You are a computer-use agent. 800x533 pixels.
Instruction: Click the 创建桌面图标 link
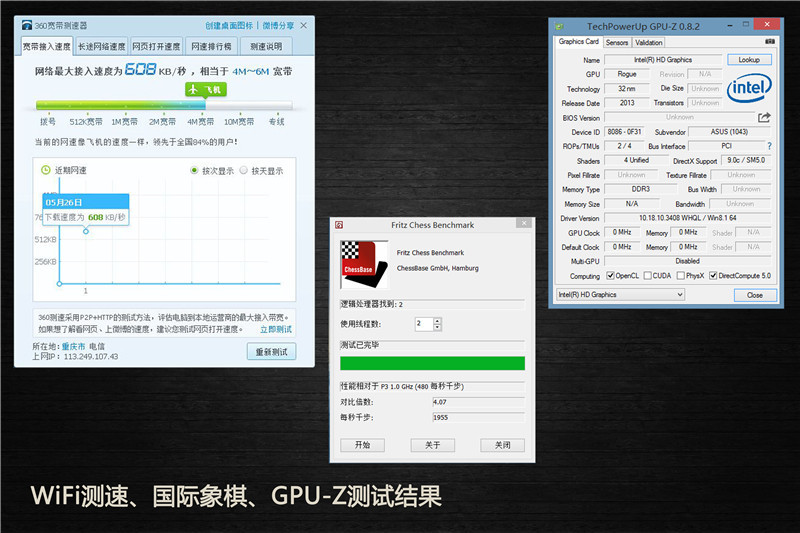[x=229, y=26]
